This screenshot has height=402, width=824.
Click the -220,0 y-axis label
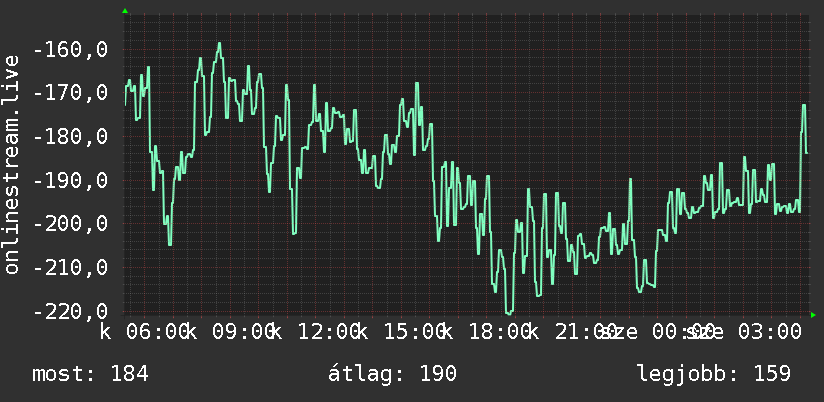(x=70, y=311)
